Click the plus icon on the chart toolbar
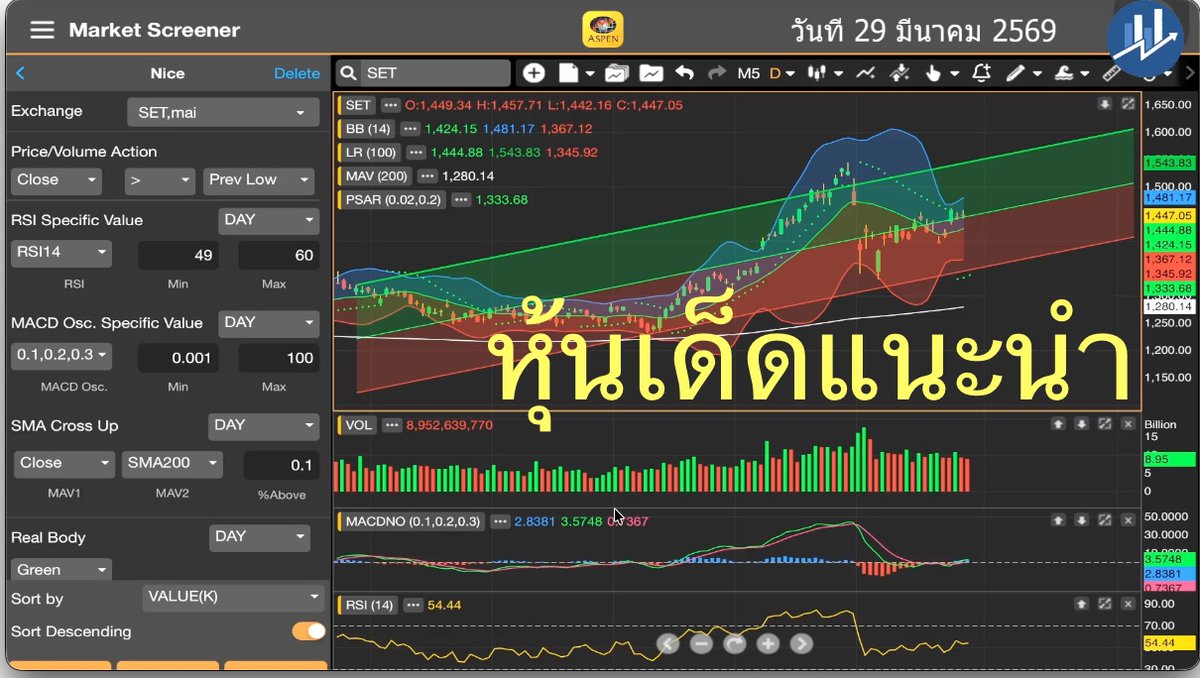The width and height of the screenshot is (1200, 678). coord(534,72)
